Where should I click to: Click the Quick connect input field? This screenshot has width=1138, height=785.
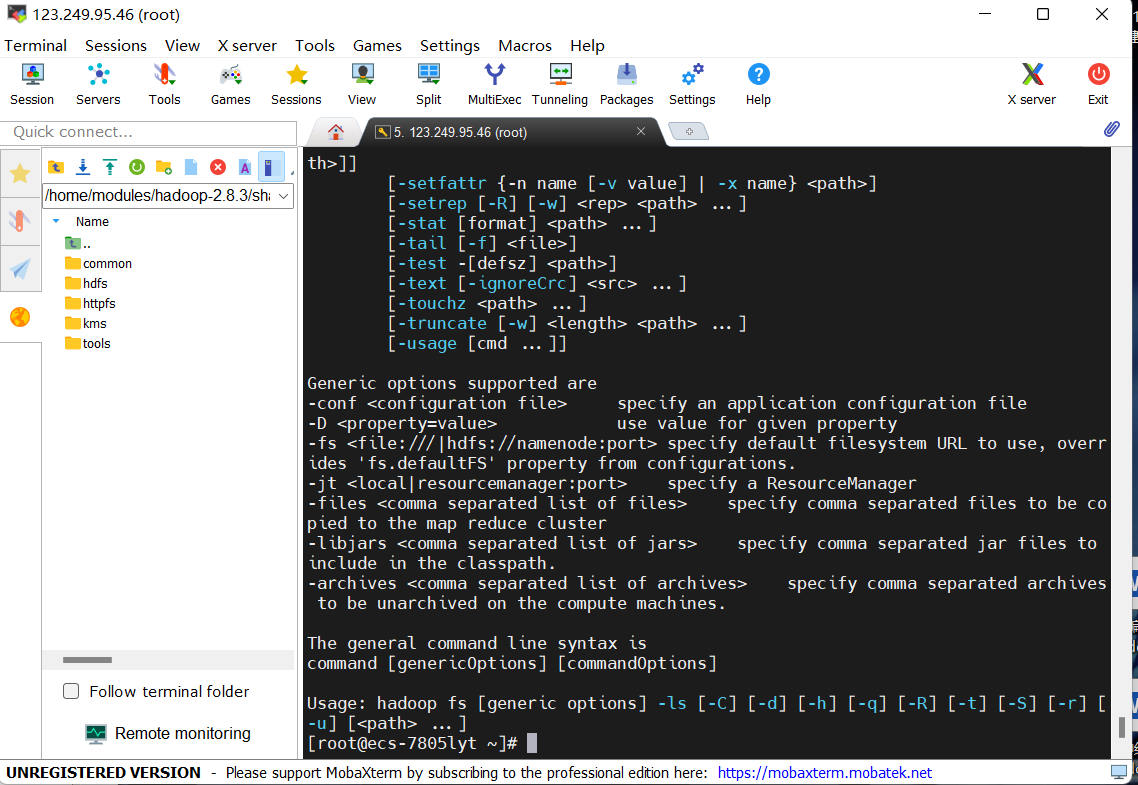click(x=148, y=132)
